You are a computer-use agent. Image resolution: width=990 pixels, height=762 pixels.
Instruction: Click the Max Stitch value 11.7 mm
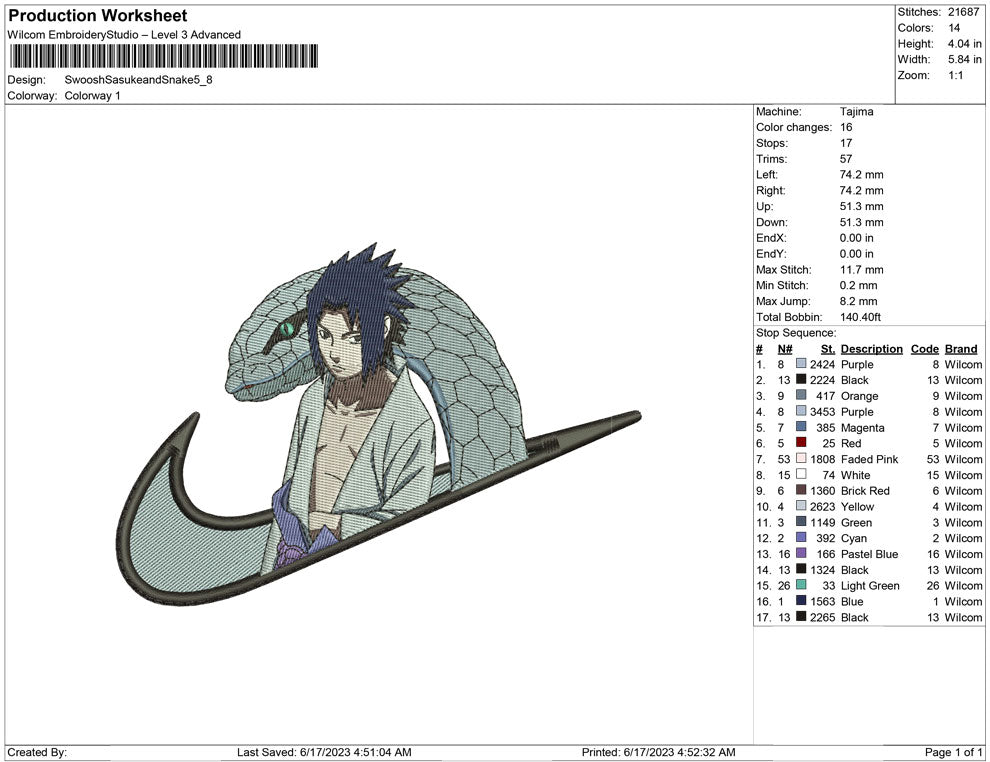[x=861, y=270]
